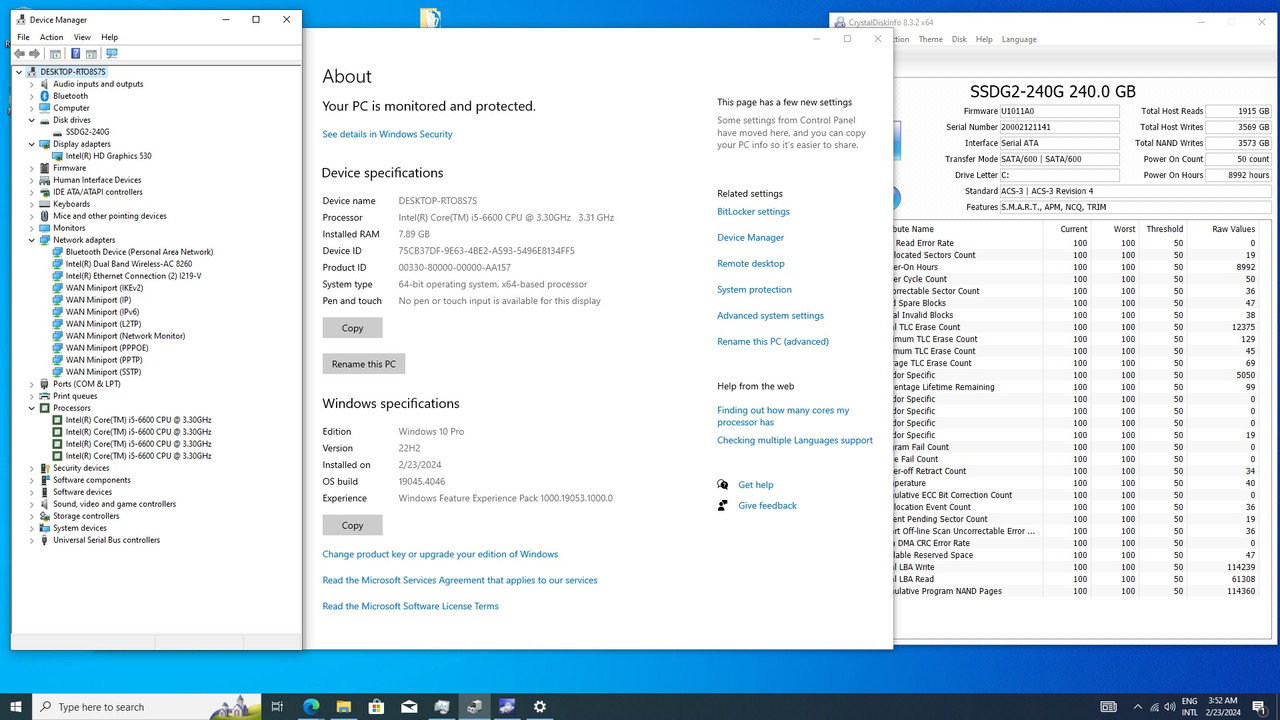Click the Get help icon in About page
The width and height of the screenshot is (1280, 720).
click(x=722, y=484)
